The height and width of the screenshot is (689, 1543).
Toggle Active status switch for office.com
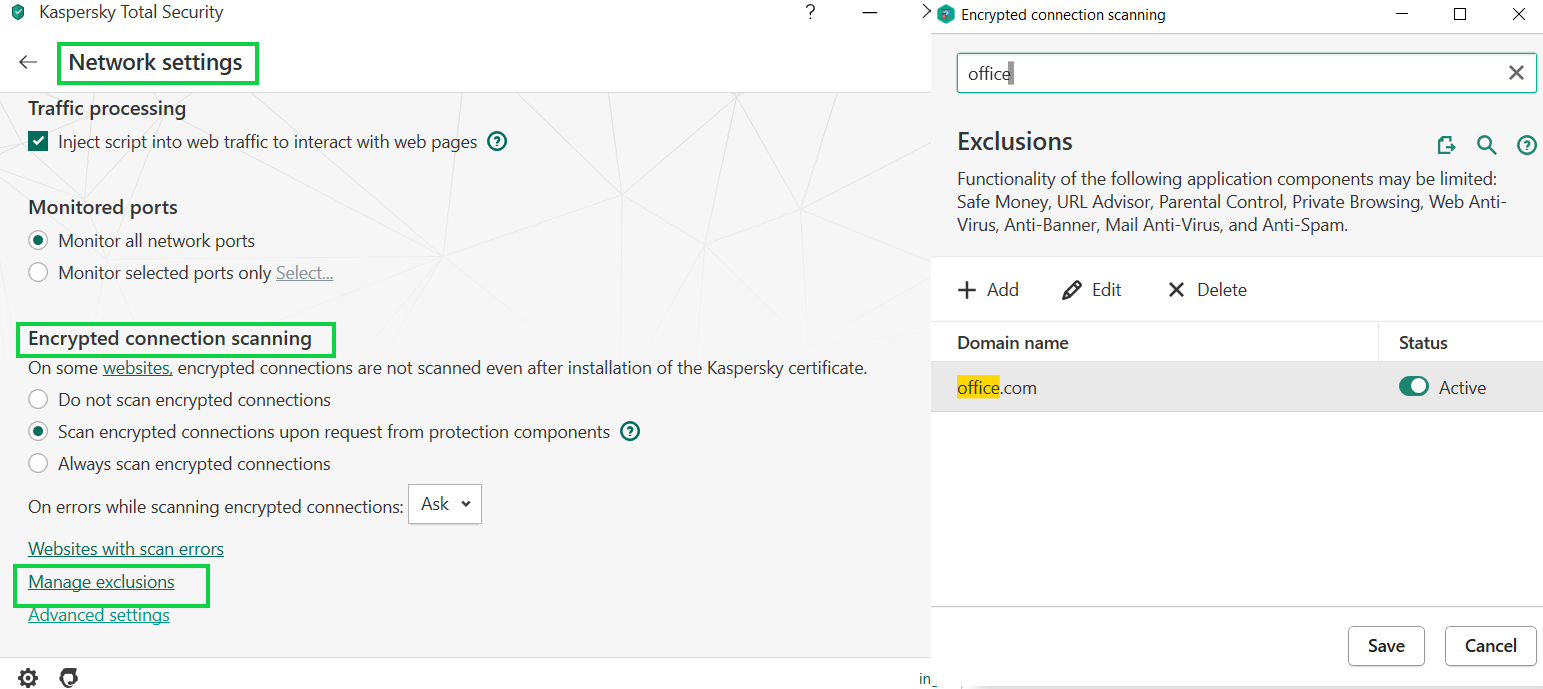point(1414,387)
